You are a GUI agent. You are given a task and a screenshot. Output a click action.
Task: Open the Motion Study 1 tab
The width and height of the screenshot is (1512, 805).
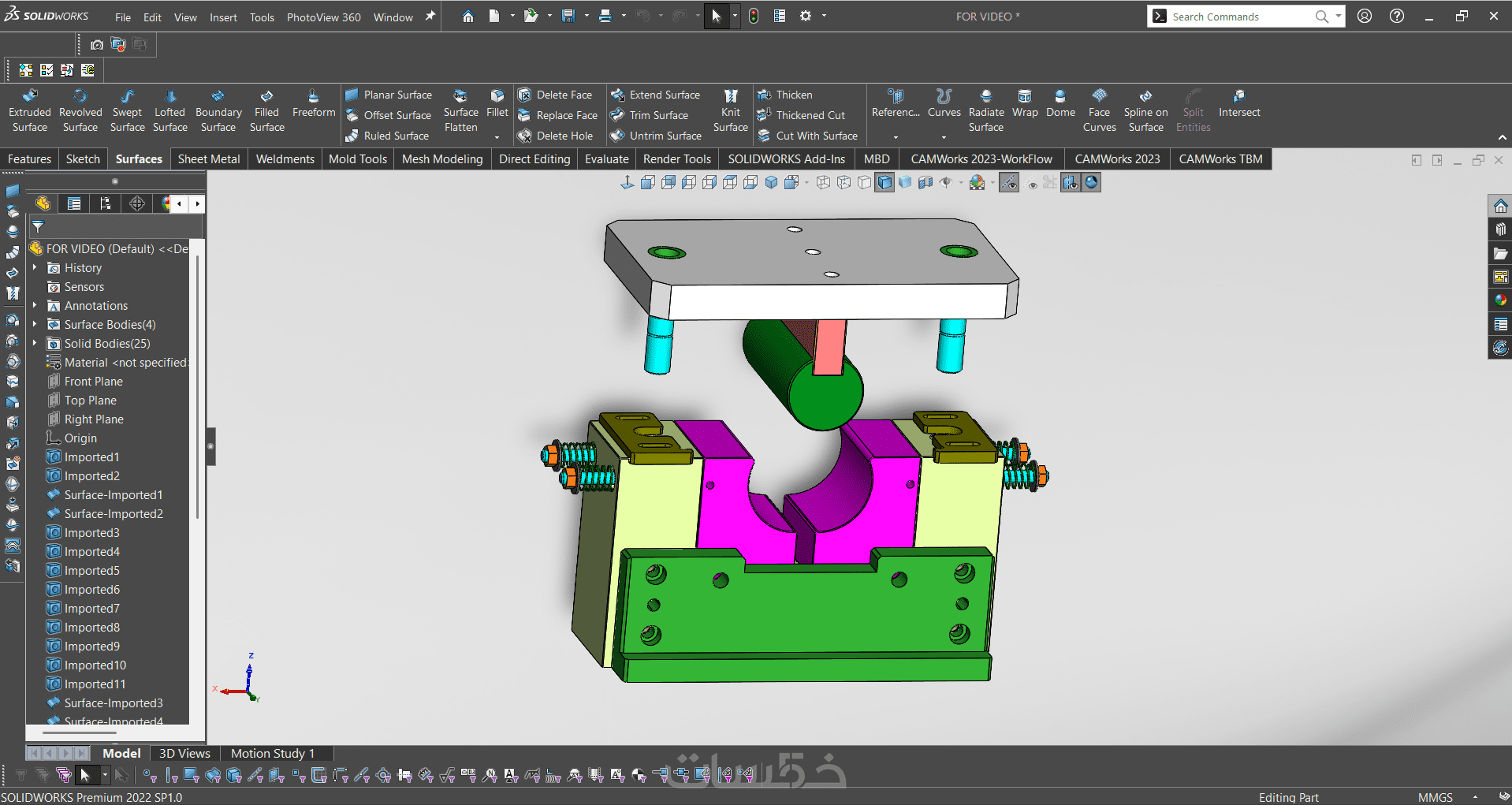tap(272, 754)
